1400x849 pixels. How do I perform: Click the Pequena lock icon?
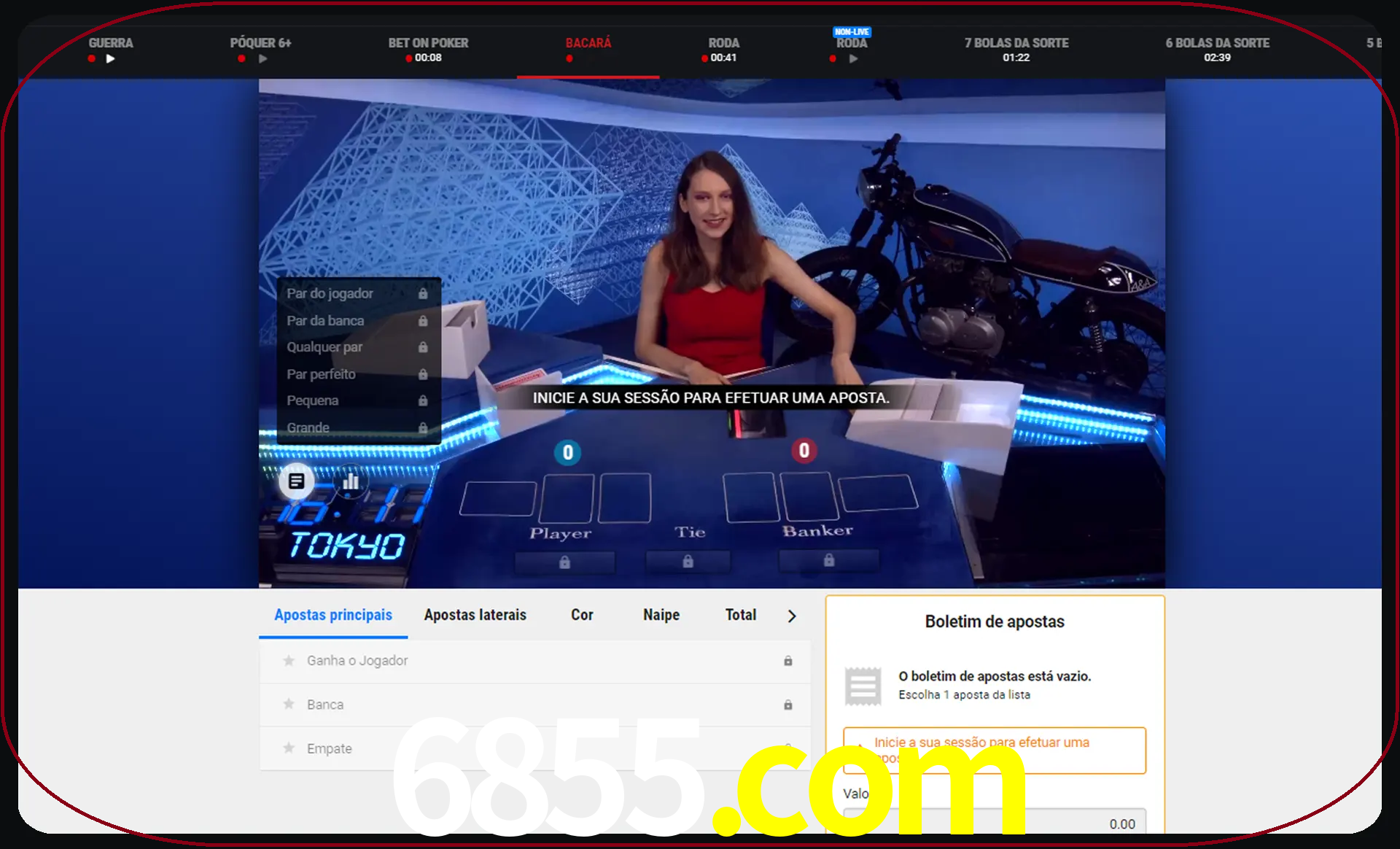coord(423,400)
